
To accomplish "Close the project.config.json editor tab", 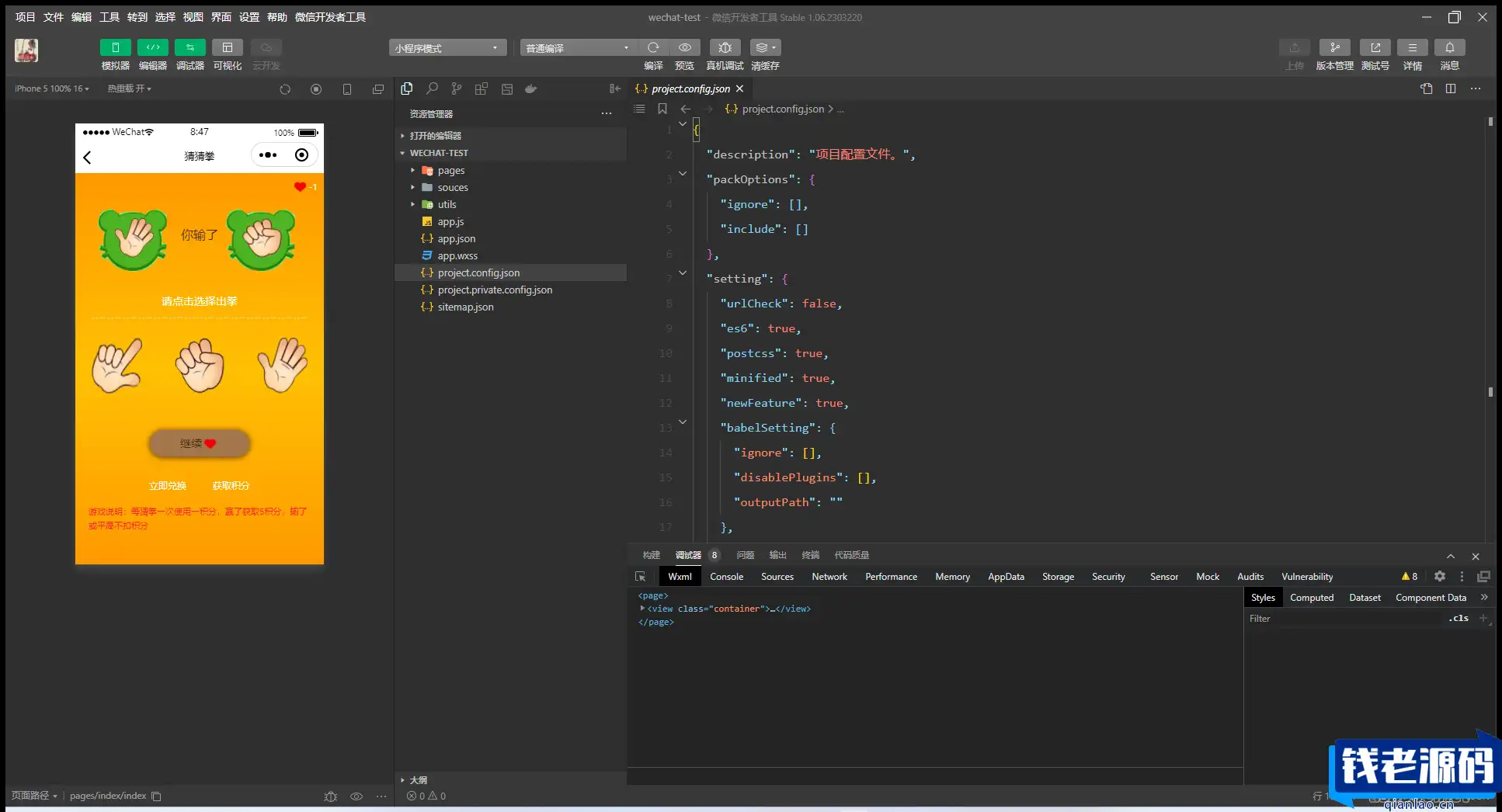I will 739,88.
